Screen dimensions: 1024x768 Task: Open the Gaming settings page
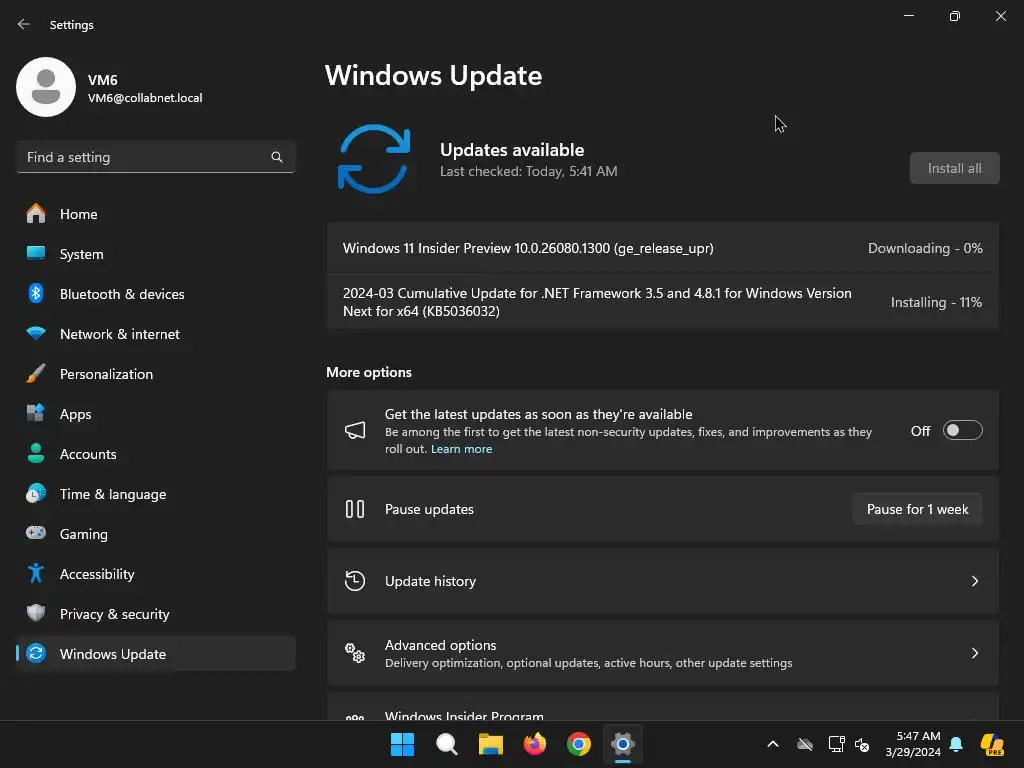coord(155,534)
